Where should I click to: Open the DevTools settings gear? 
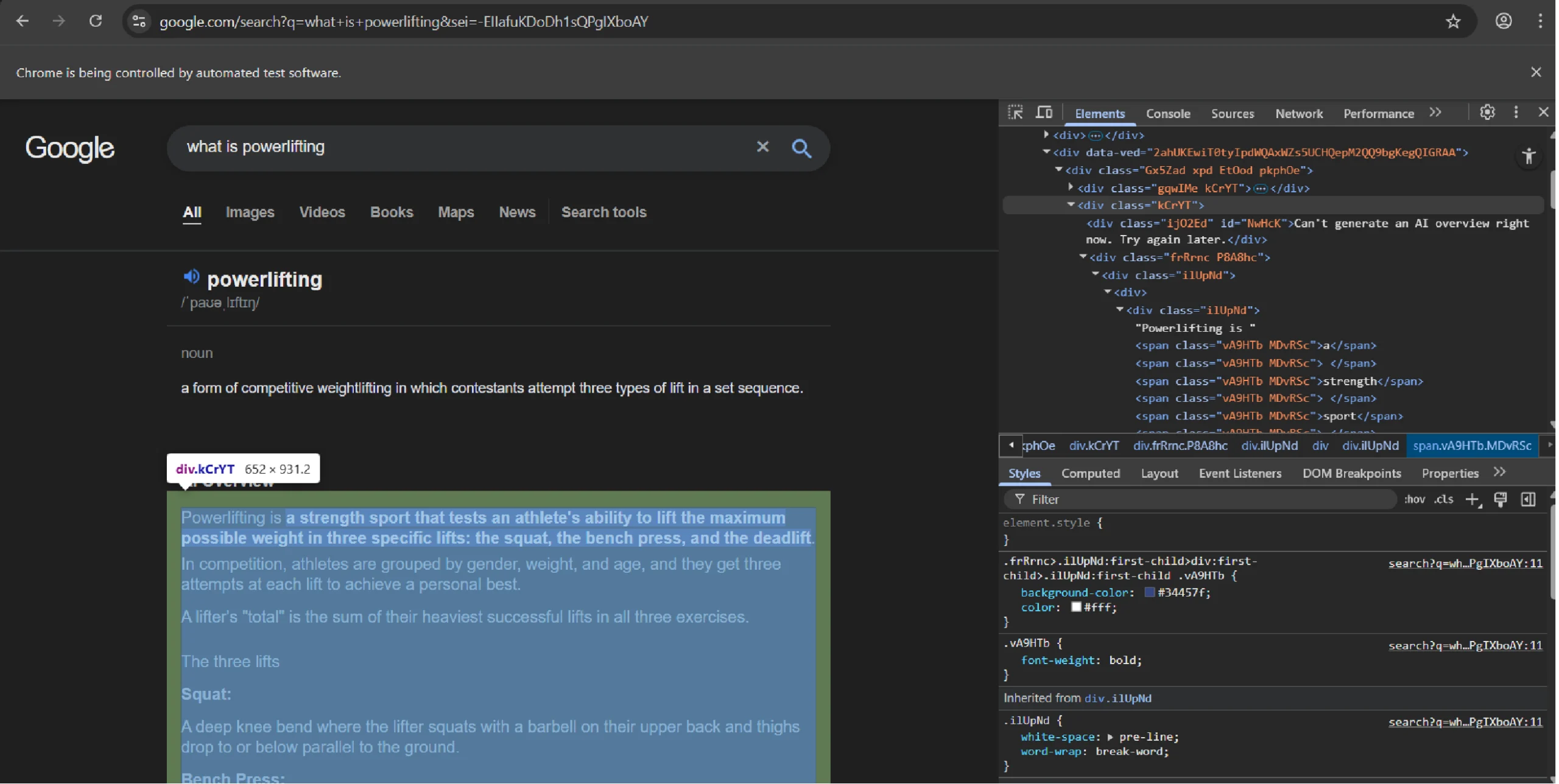point(1487,112)
